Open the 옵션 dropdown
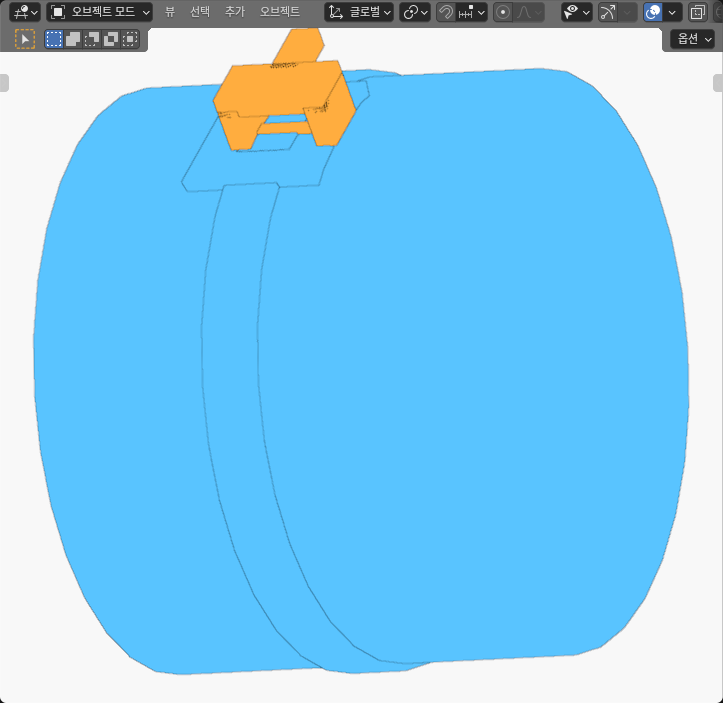This screenshot has width=723, height=703. (x=693, y=39)
